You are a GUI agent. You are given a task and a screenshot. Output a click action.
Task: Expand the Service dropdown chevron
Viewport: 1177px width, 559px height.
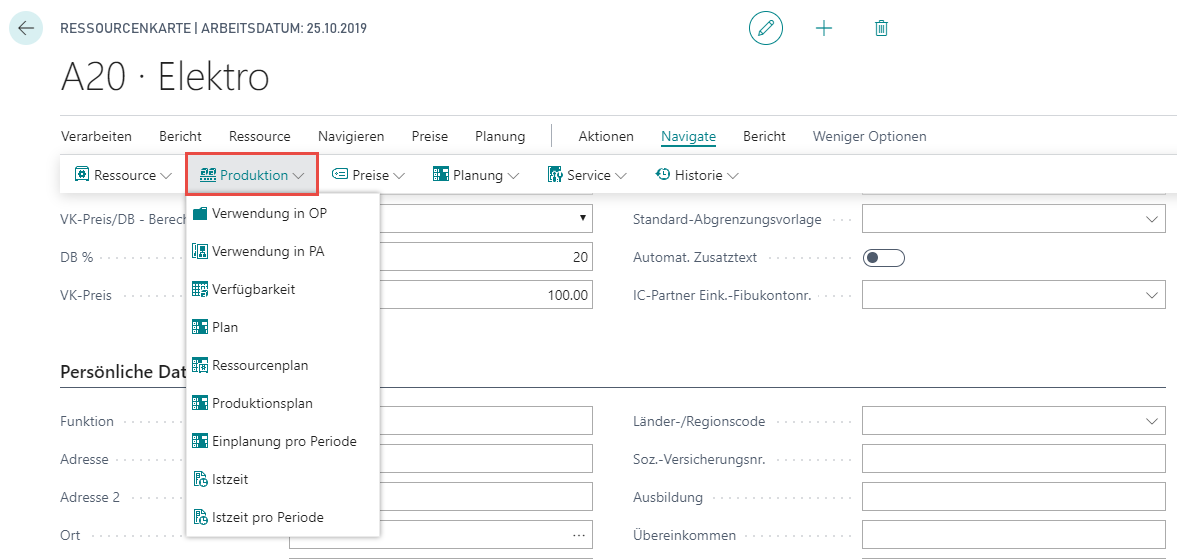(622, 176)
